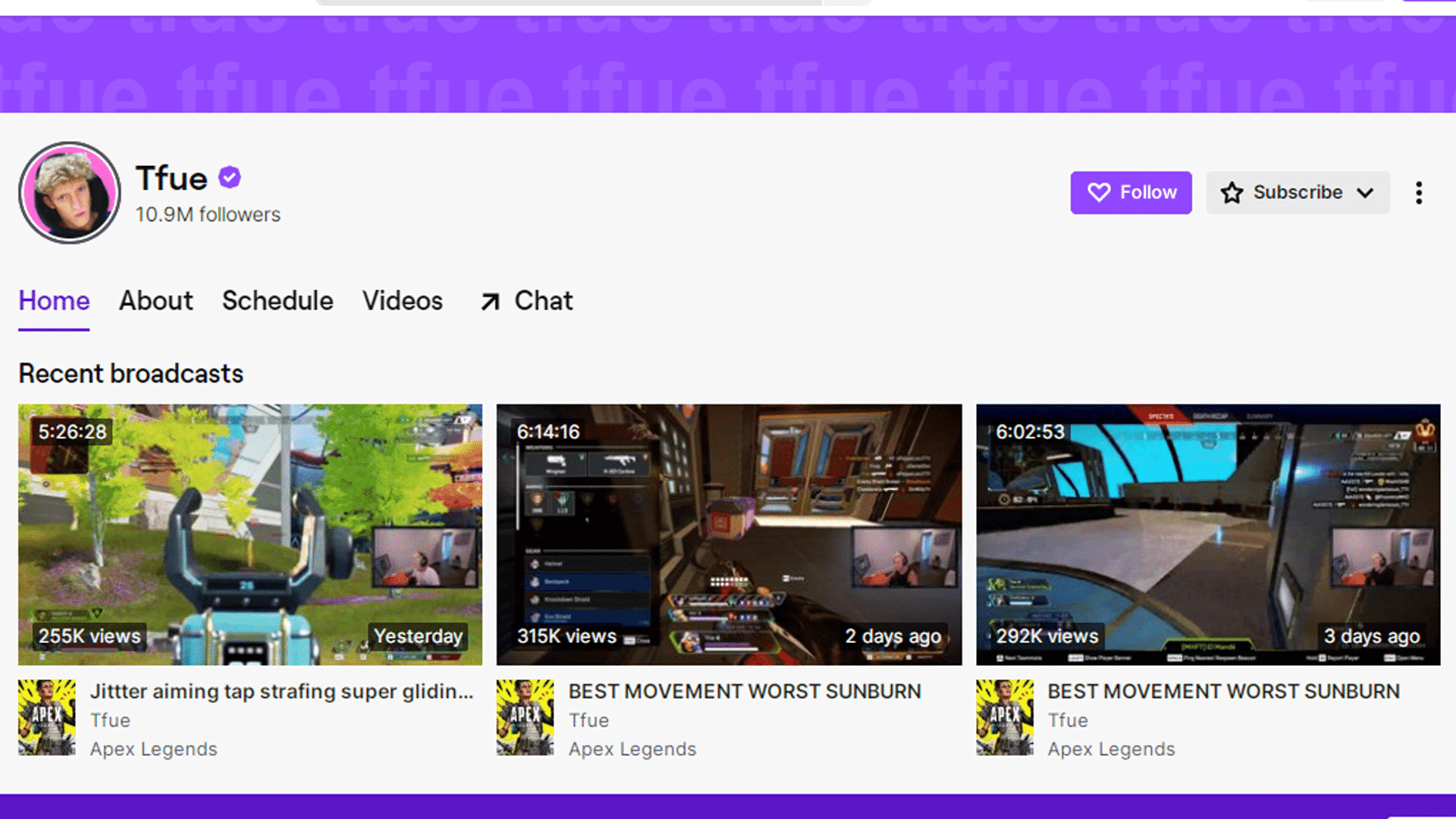The image size is (1456, 819).
Task: Open the Videos tab
Action: point(402,300)
